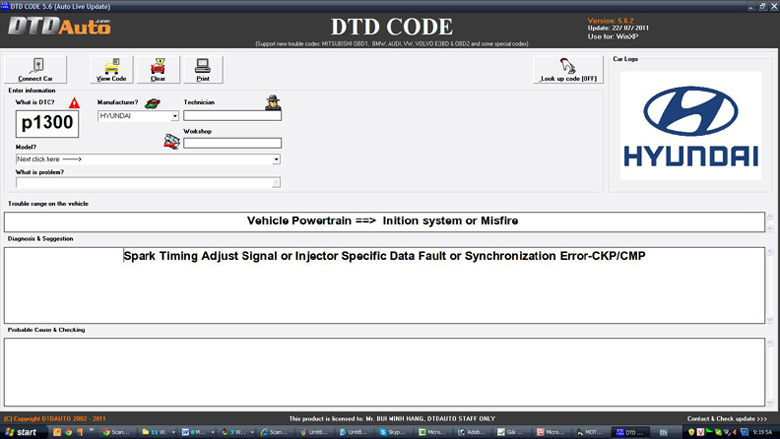This screenshot has height=439, width=780.
Task: Switch to Internet Explorer Scan taskbar window
Action: point(276,432)
